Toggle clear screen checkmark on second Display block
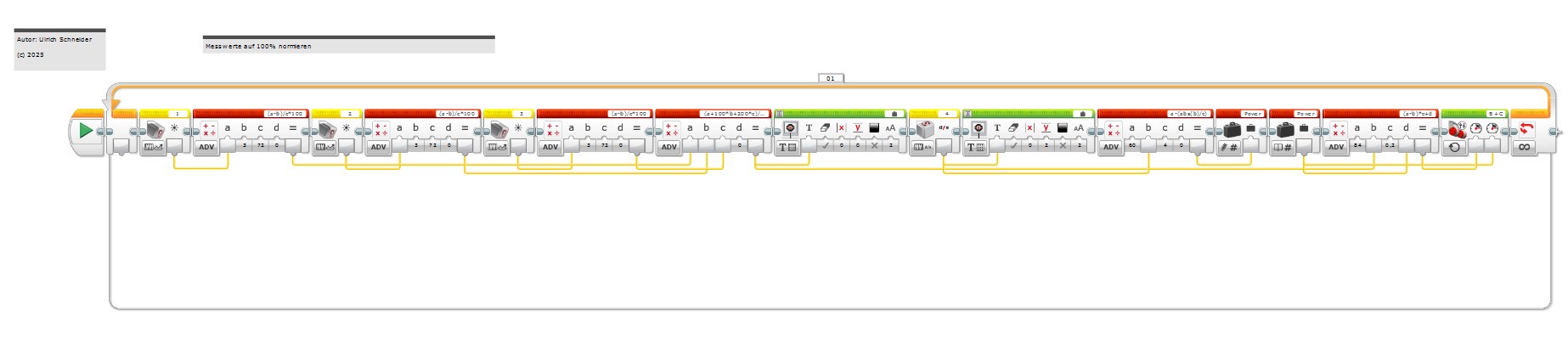The image size is (1568, 355). (x=1013, y=146)
